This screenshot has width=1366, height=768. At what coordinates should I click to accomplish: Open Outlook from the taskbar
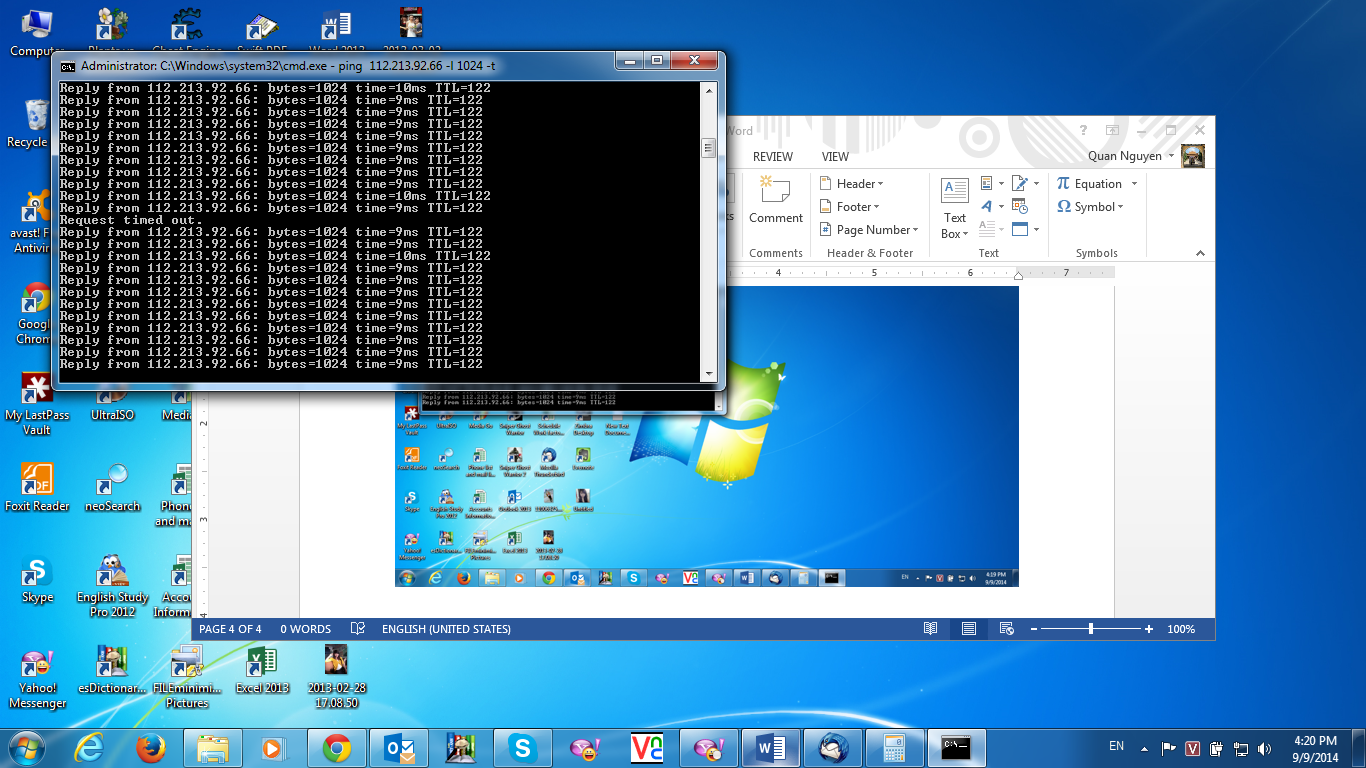pyautogui.click(x=398, y=748)
